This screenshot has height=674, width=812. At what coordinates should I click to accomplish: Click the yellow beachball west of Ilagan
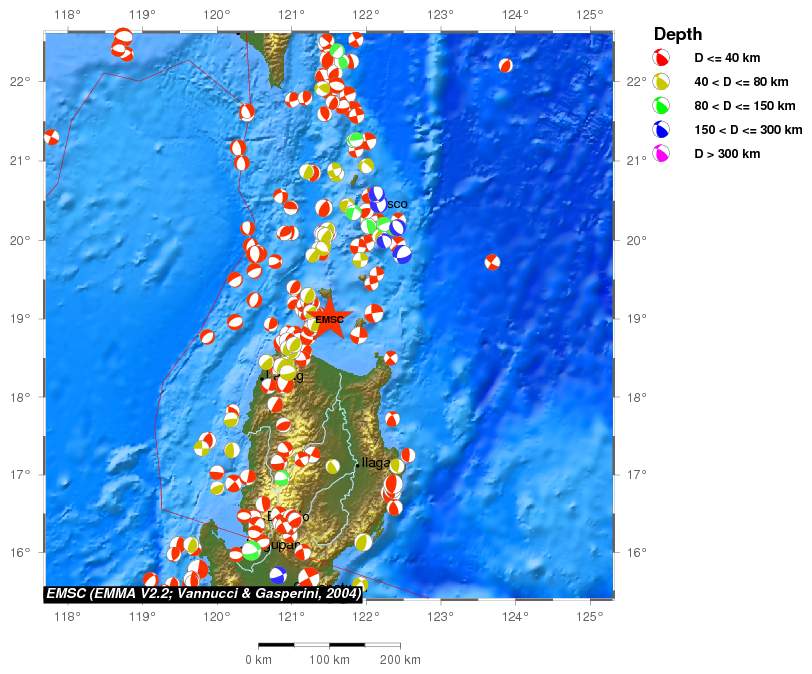pyautogui.click(x=333, y=466)
